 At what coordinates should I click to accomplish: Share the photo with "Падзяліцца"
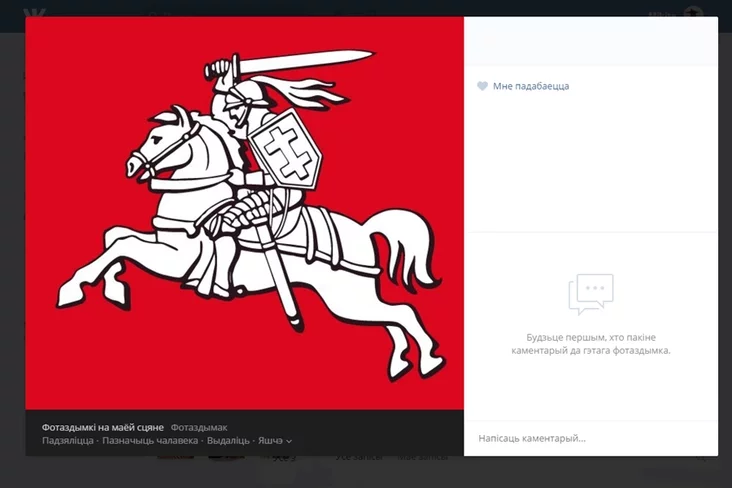[x=68, y=440]
